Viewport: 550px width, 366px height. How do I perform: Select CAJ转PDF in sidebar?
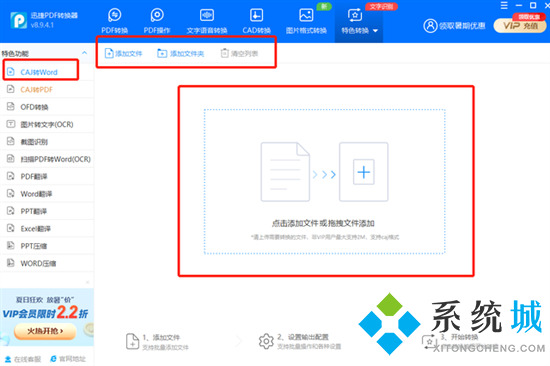[x=47, y=89]
